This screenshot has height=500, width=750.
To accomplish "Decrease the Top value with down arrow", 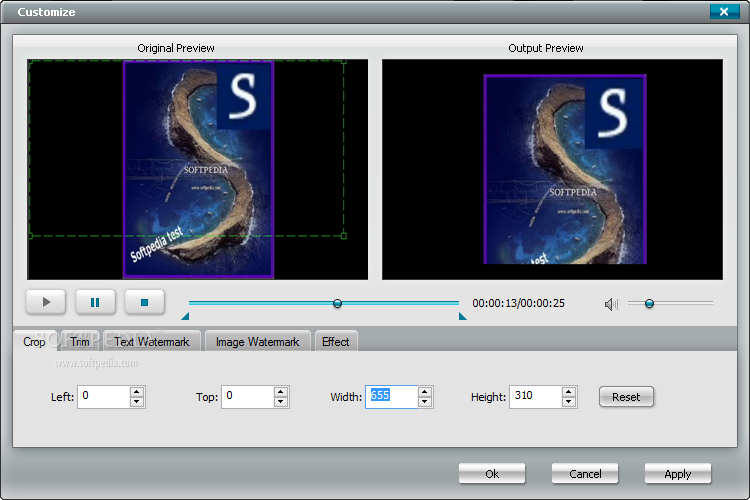I will [x=281, y=402].
